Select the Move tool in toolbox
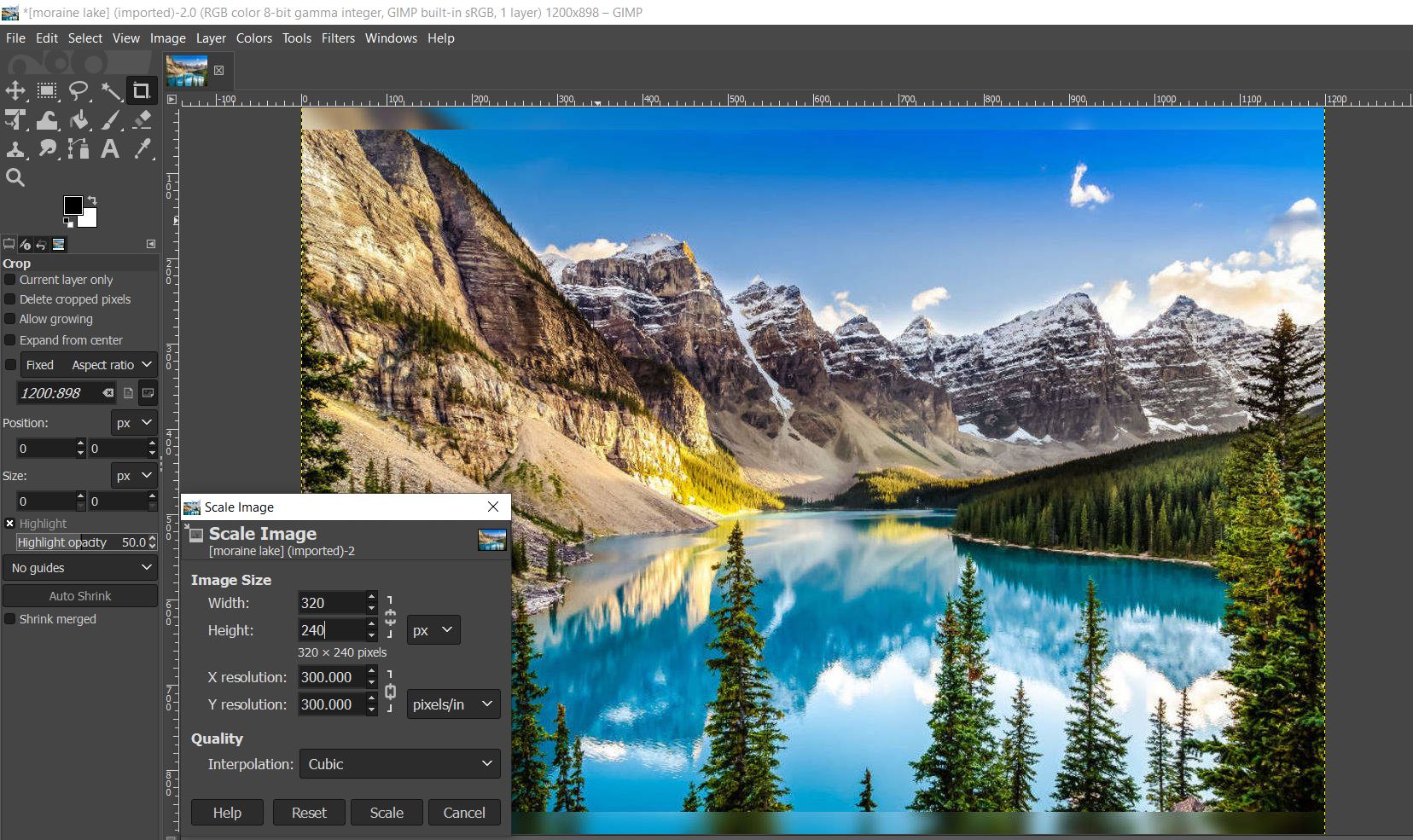Image resolution: width=1413 pixels, height=840 pixels. 15,90
